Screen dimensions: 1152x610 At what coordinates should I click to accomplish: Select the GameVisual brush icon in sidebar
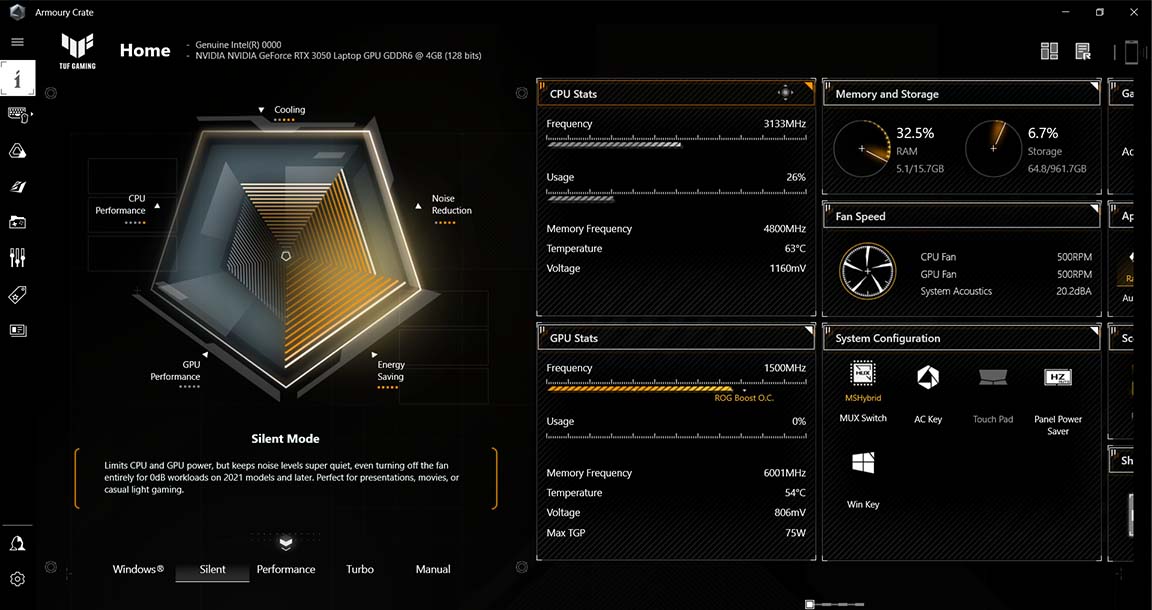point(17,186)
